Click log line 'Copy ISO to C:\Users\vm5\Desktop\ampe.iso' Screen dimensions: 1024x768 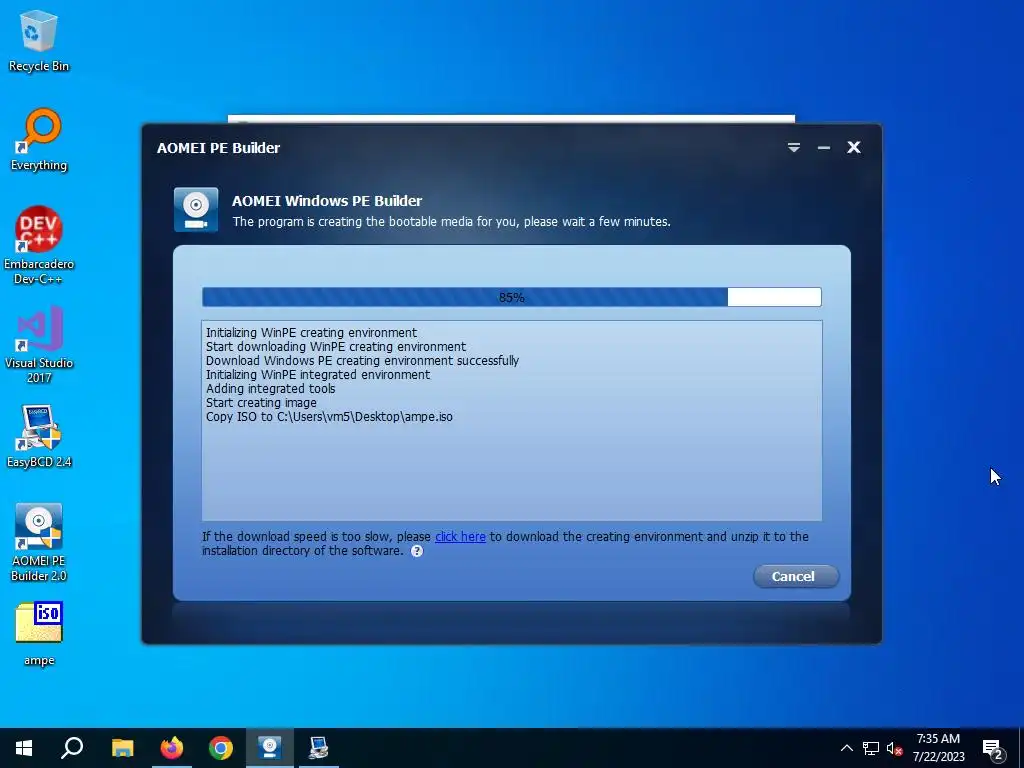pos(329,417)
